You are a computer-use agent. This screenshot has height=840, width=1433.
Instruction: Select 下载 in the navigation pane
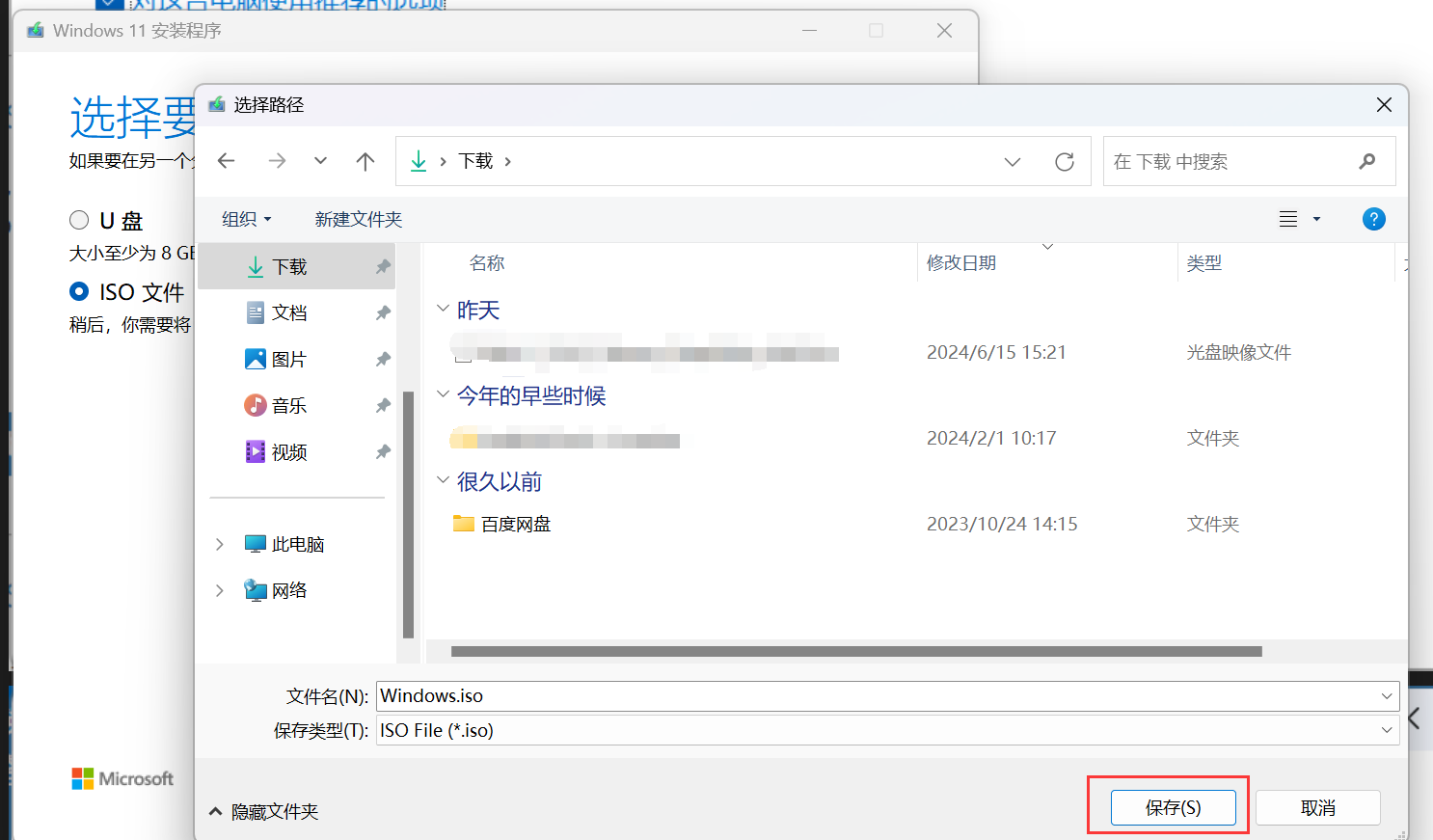click(x=296, y=266)
